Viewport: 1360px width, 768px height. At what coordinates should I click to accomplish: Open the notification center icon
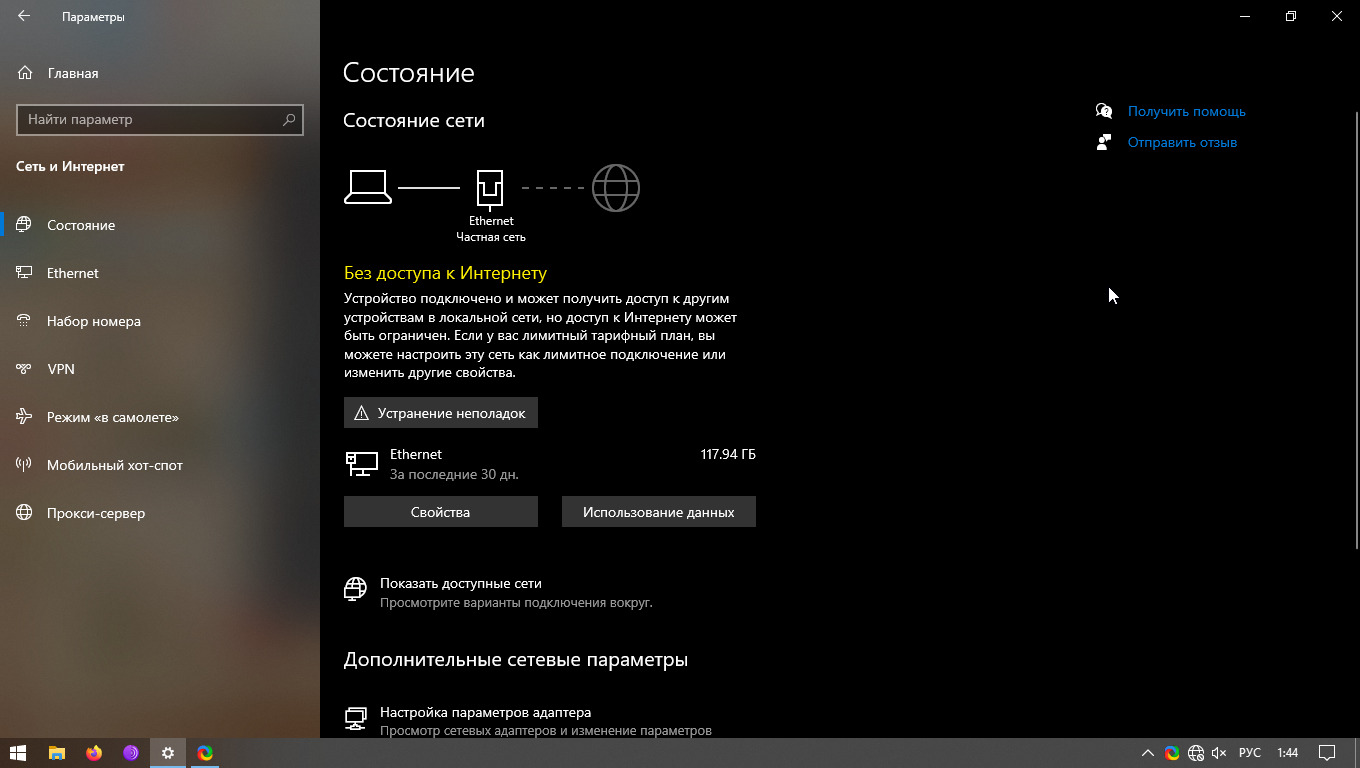click(1327, 753)
